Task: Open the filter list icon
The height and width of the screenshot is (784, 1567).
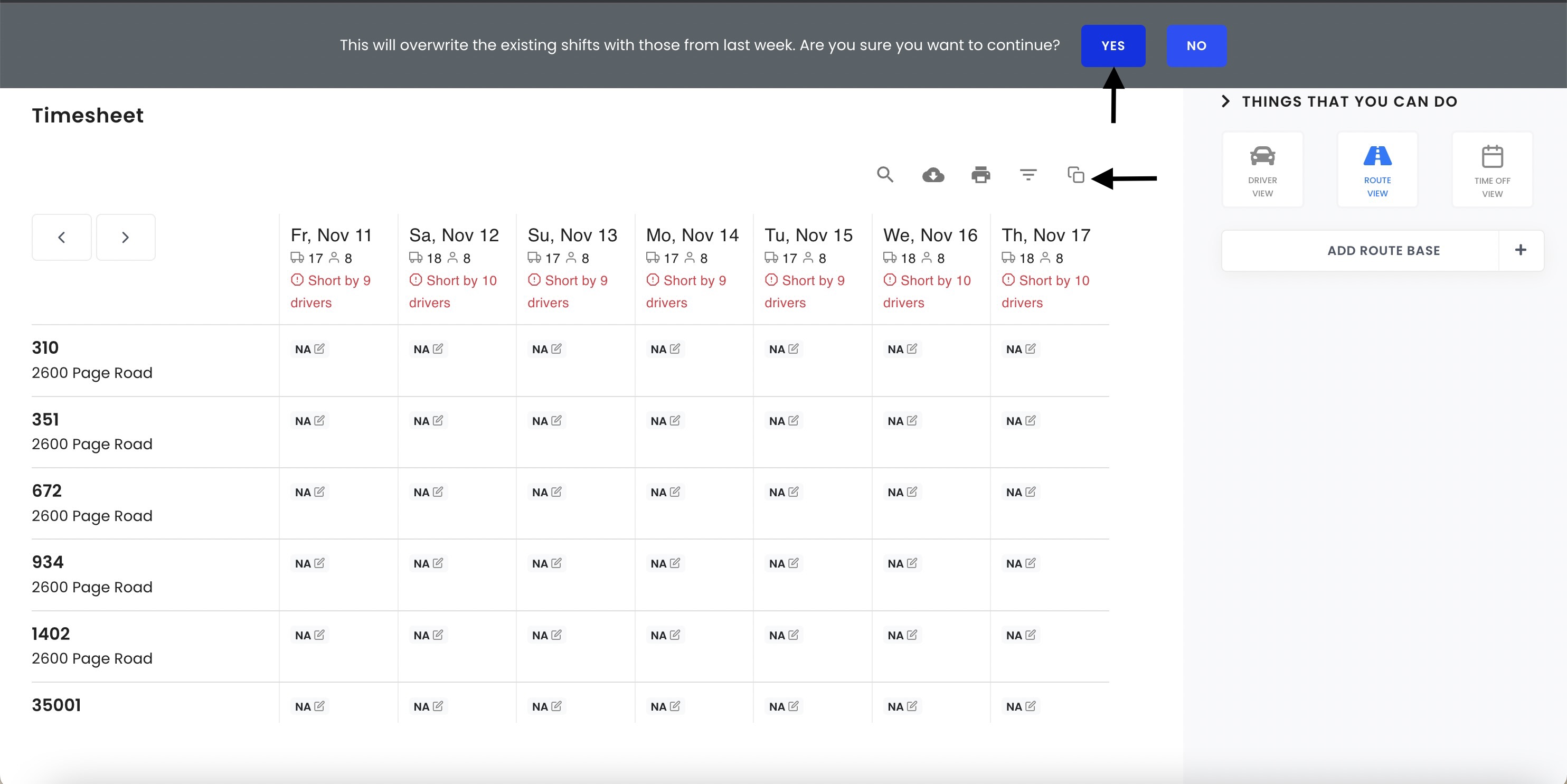Action: click(x=1028, y=175)
